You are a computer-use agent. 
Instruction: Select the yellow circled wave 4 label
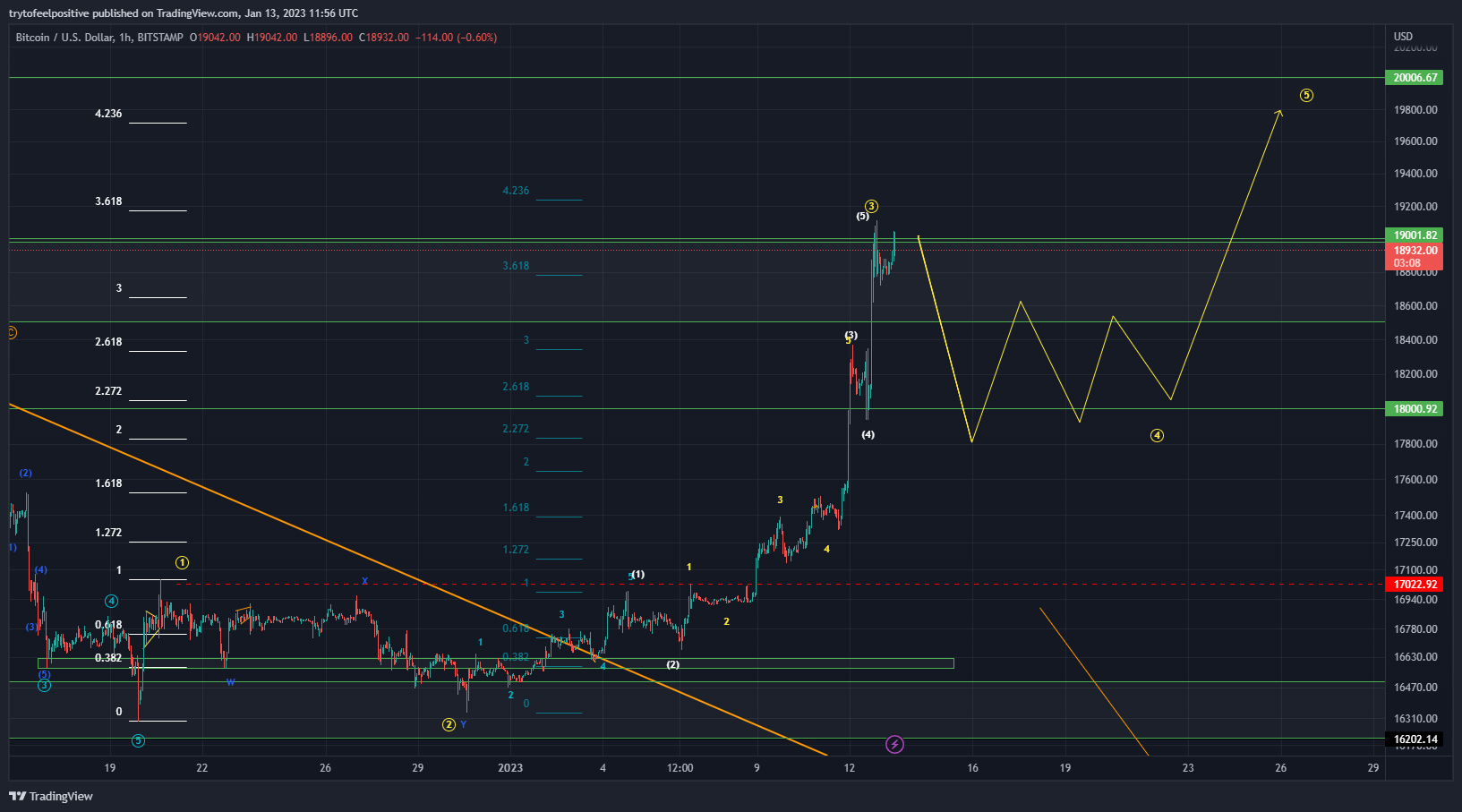click(1157, 436)
